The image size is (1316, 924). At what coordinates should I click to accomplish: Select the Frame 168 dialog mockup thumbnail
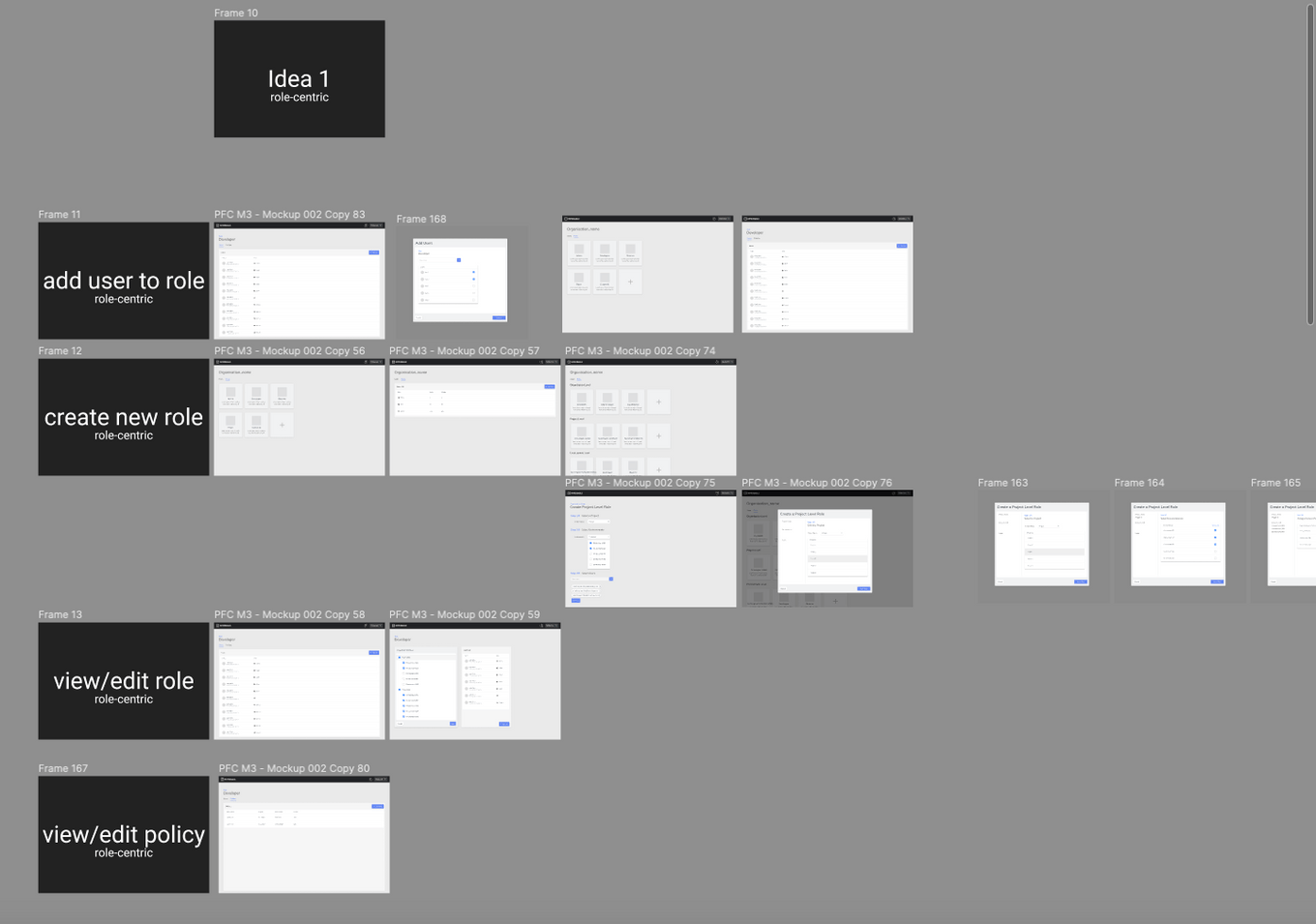(x=462, y=283)
